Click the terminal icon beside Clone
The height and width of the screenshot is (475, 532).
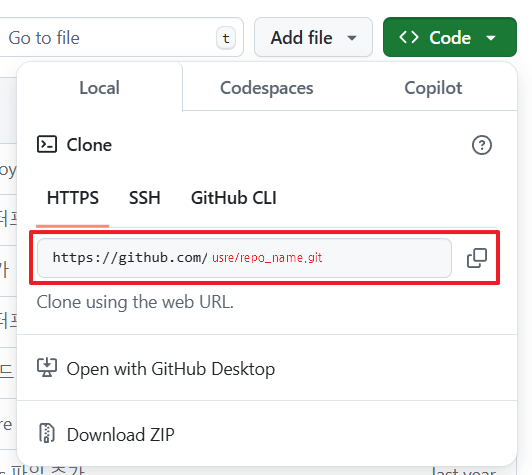(x=47, y=145)
